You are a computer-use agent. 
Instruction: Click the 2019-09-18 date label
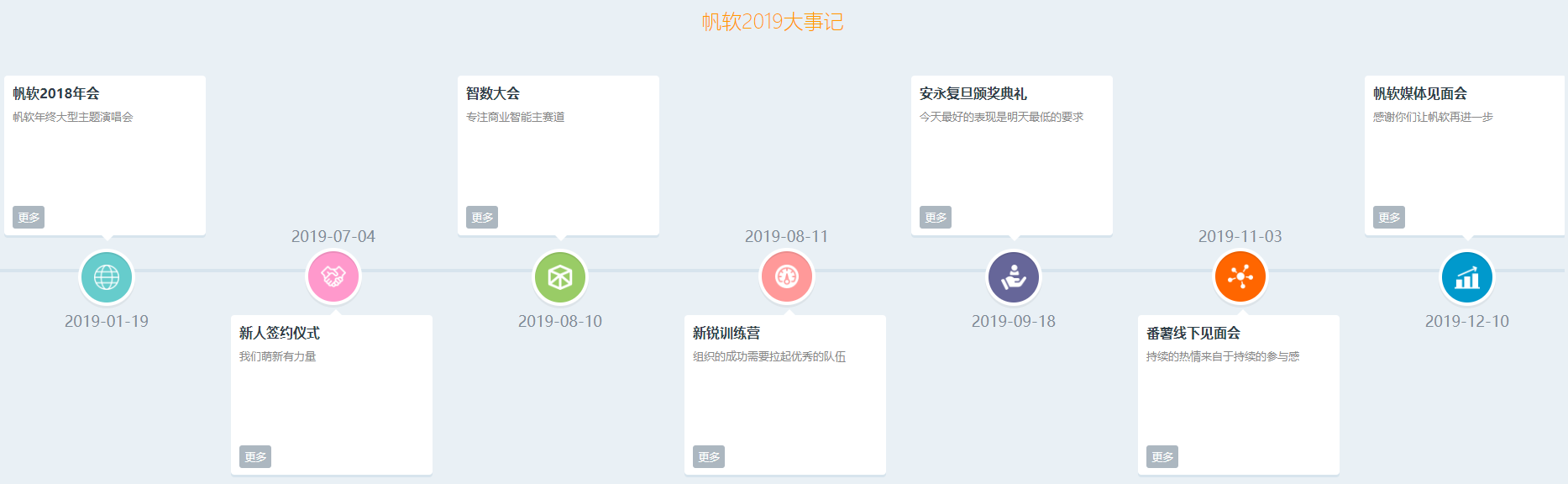pos(1014,321)
